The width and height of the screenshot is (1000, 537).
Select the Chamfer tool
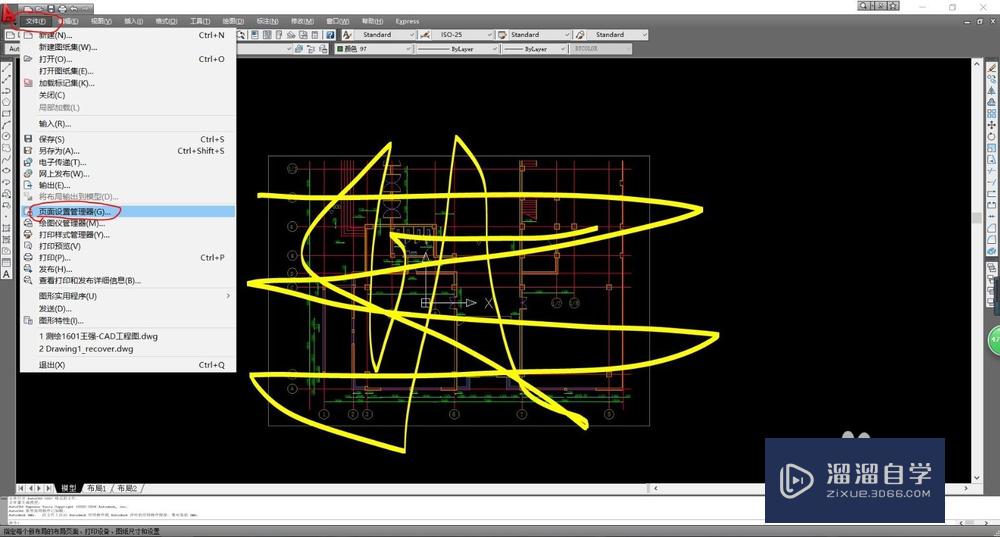[x=992, y=228]
